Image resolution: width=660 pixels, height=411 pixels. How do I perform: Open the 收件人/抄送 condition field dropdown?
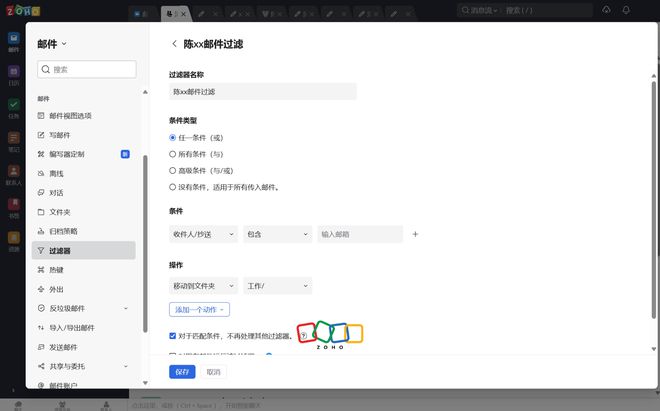203,234
